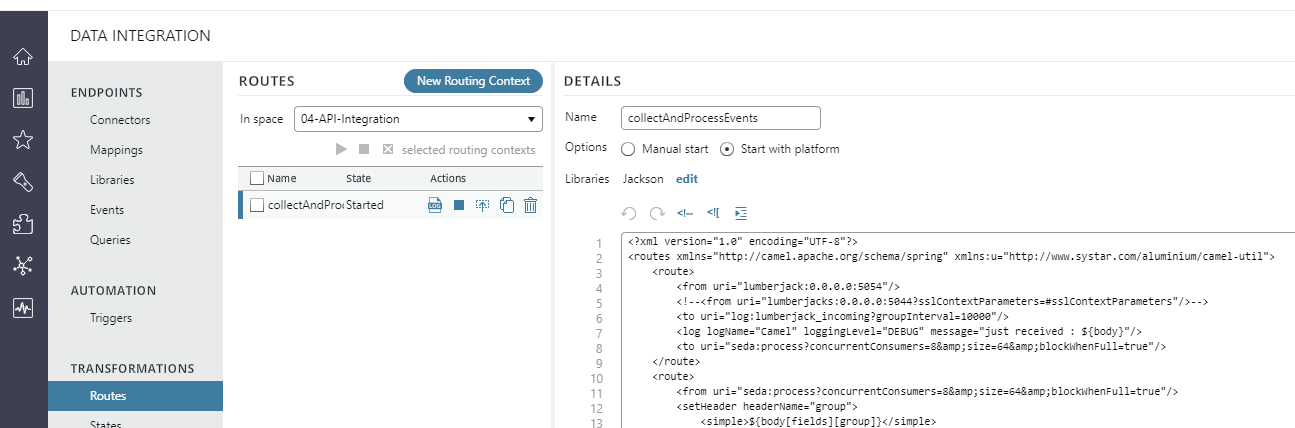Duplicate the collectAndProcessEvents route
The image size is (1295, 428).
[507, 205]
